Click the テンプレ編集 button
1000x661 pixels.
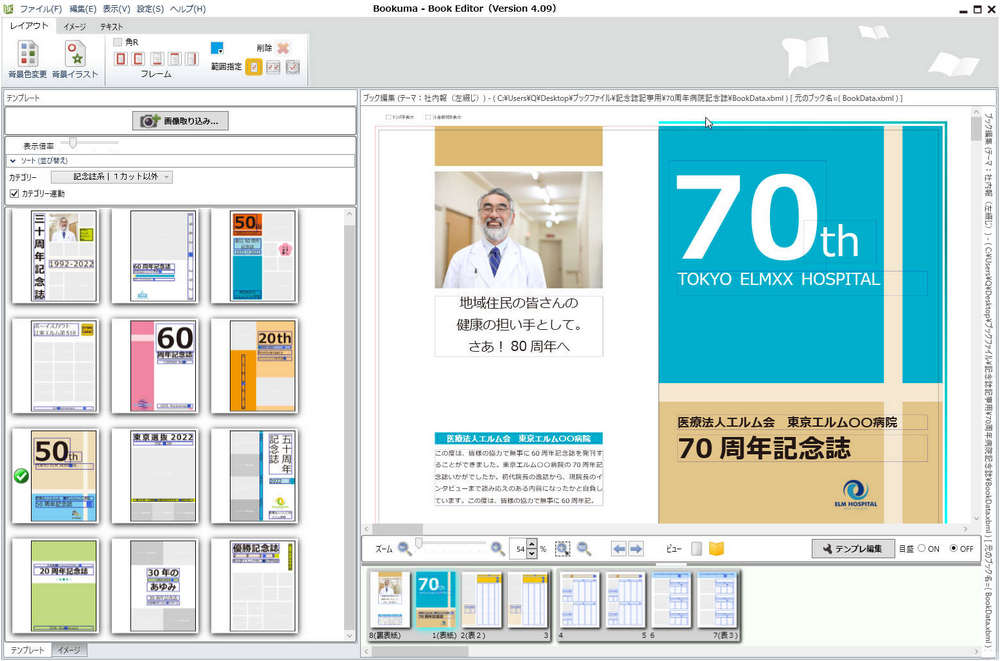point(855,547)
